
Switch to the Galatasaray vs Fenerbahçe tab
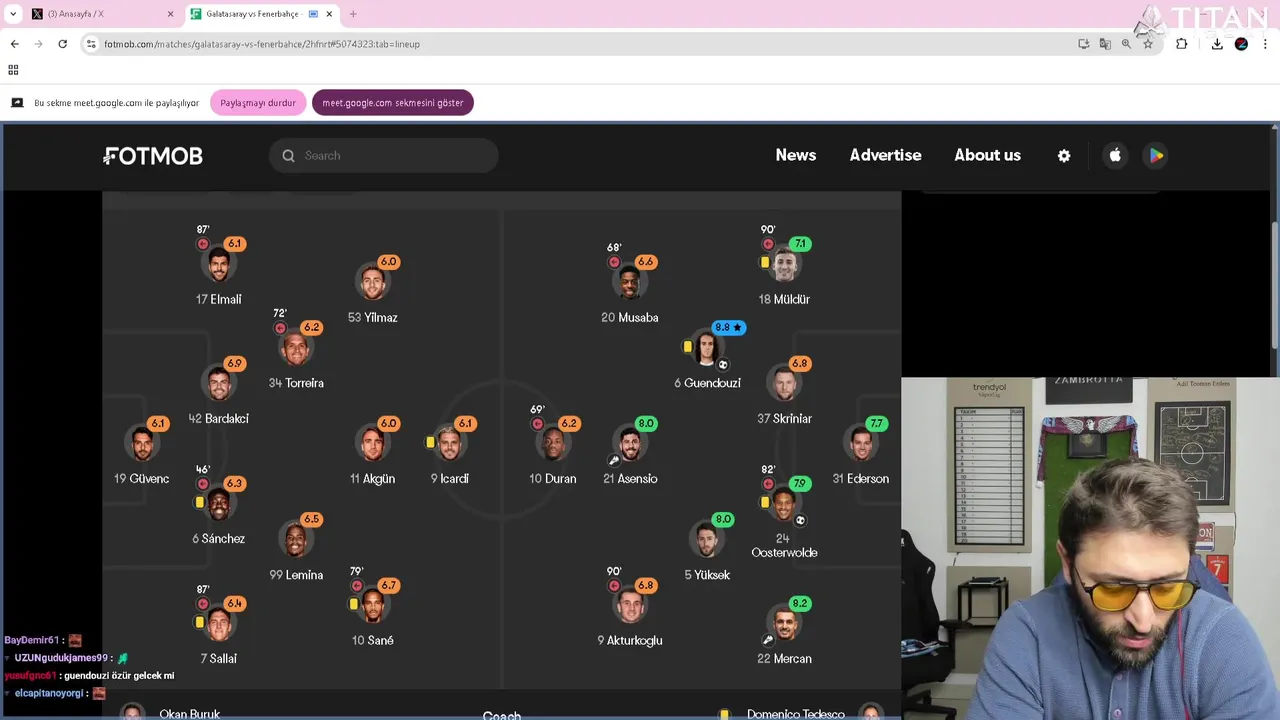click(260, 14)
